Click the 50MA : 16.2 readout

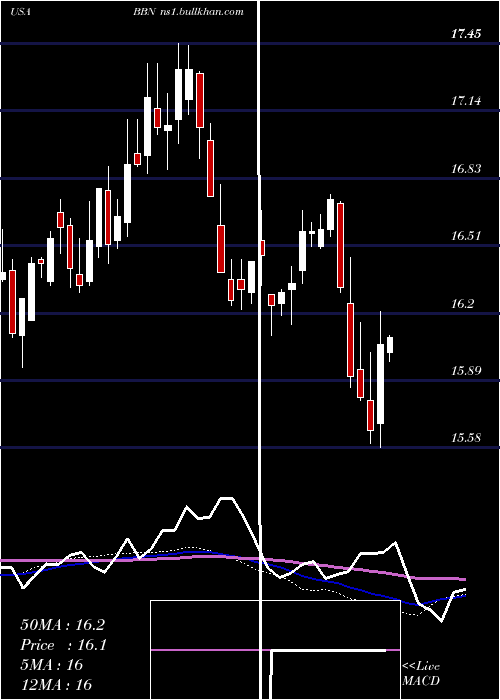[62, 625]
